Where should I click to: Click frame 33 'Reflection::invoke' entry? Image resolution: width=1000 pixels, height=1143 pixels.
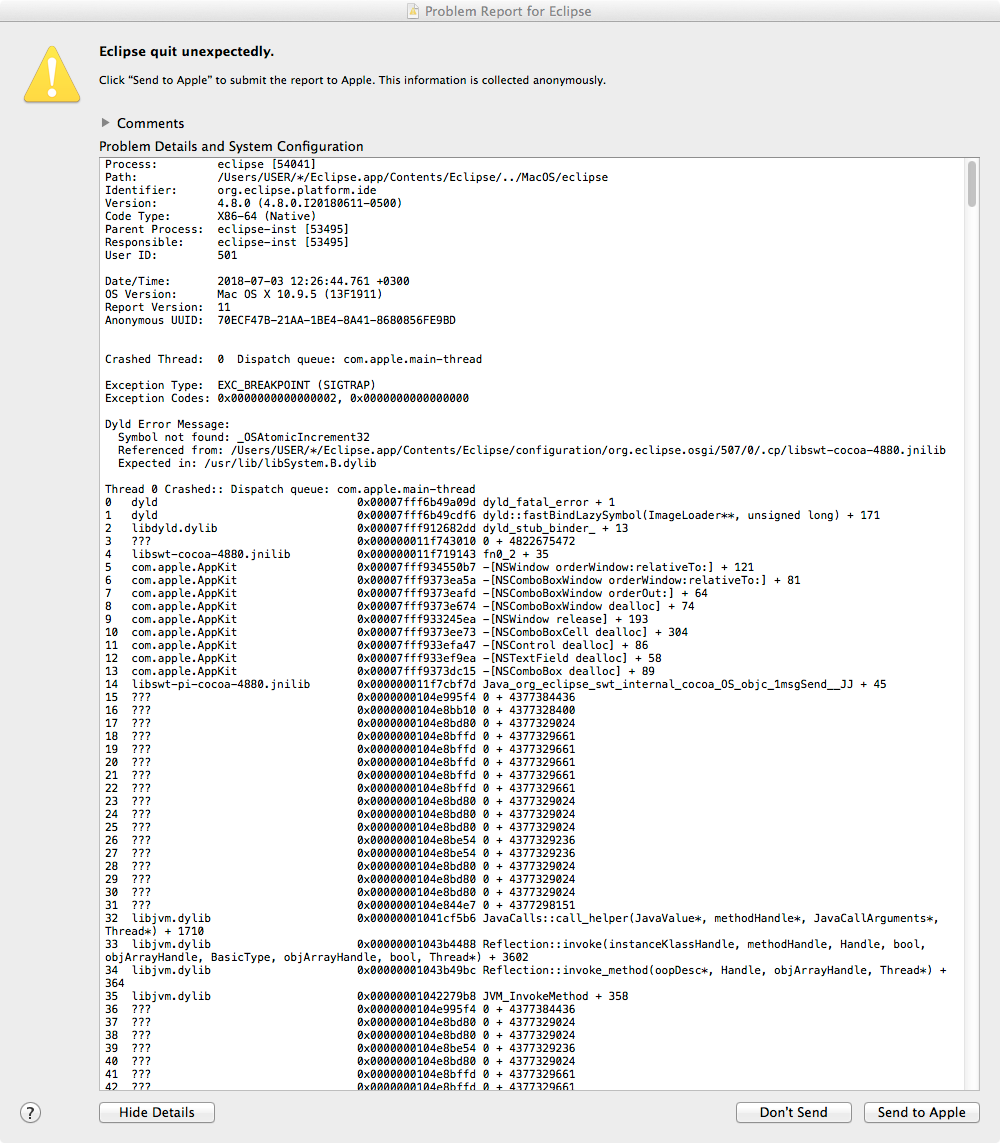[515, 951]
